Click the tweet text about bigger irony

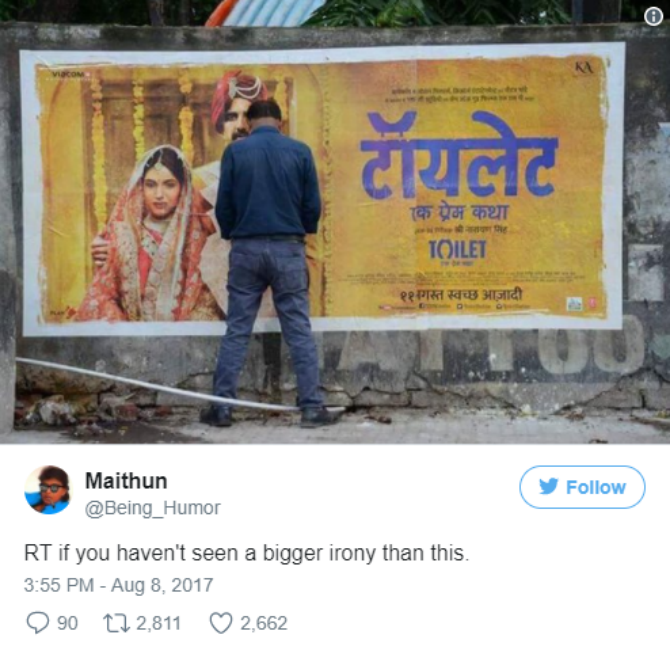tap(247, 553)
